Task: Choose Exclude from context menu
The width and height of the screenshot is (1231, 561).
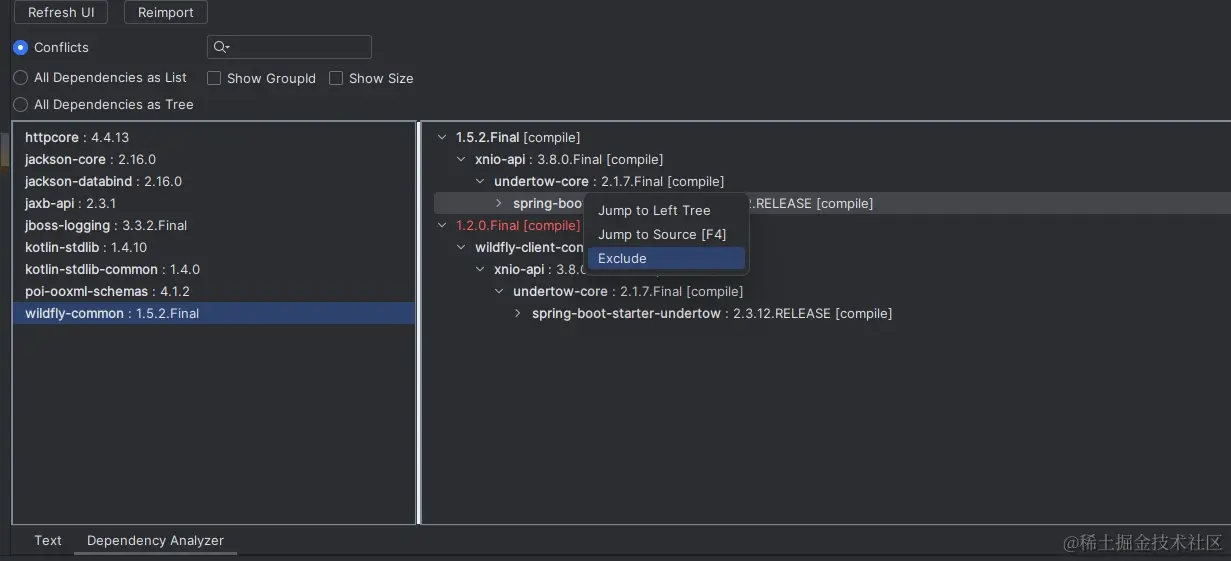Action: (666, 258)
